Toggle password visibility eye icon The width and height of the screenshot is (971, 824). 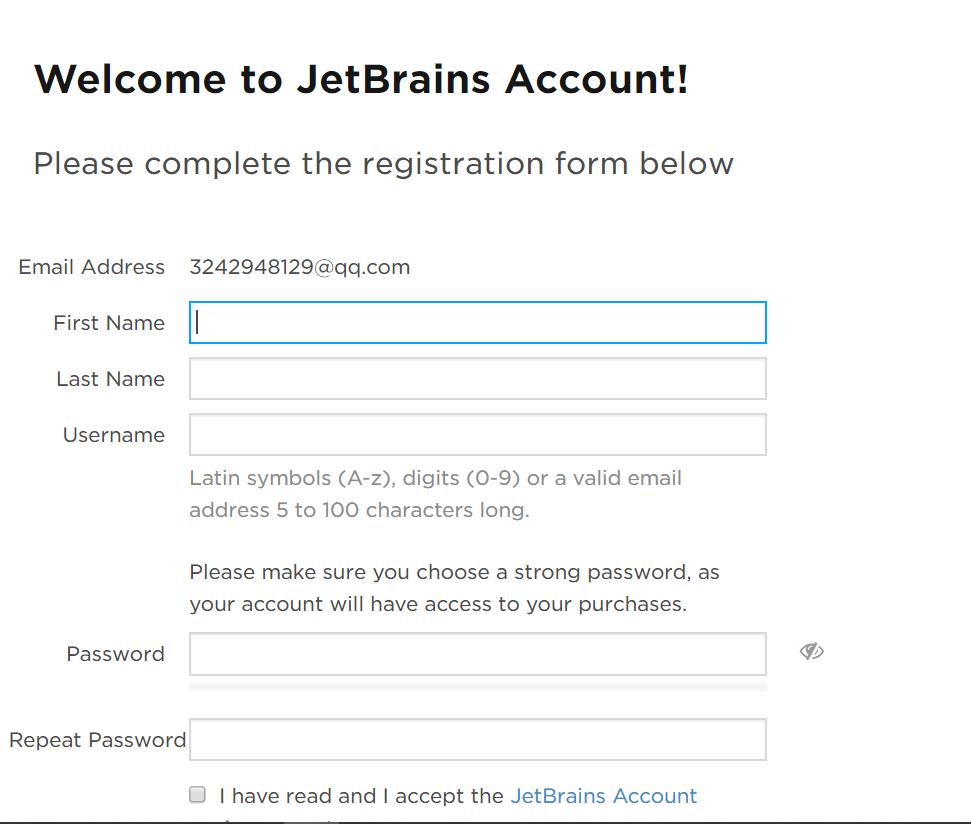coord(811,651)
